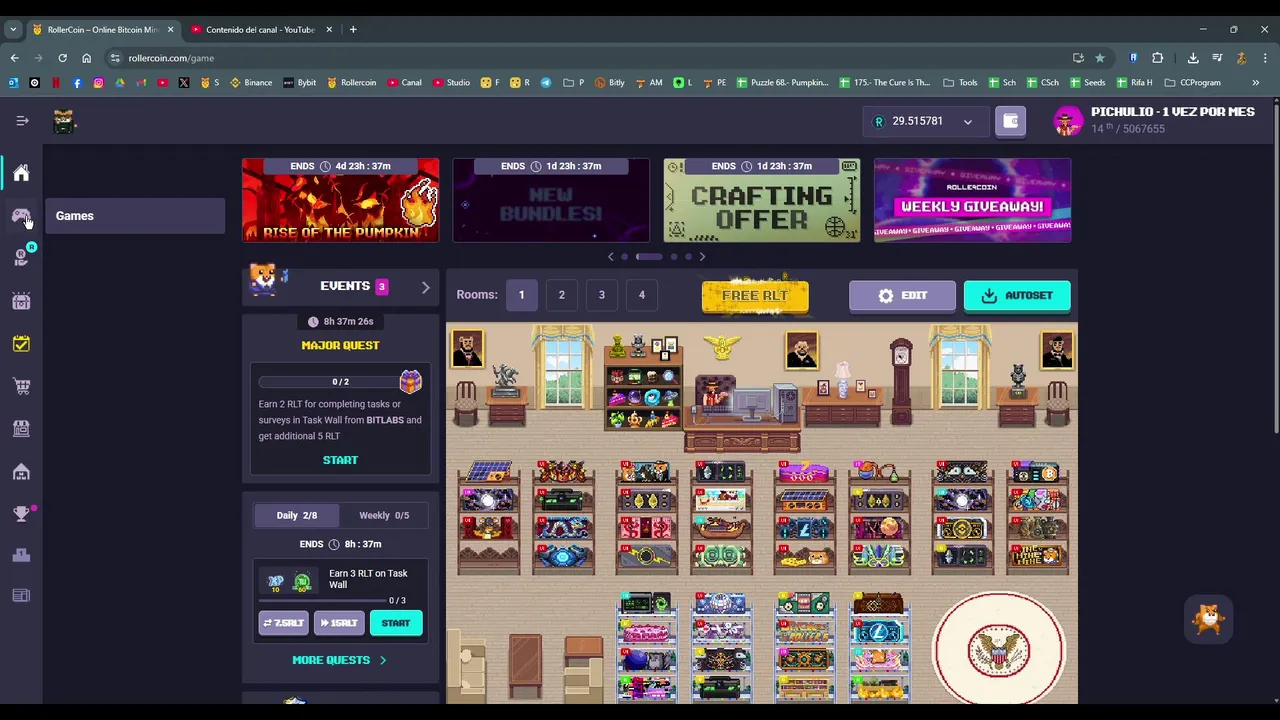Click the 15RLT skip quest button
Viewport: 1280px width, 720px height.
(339, 623)
